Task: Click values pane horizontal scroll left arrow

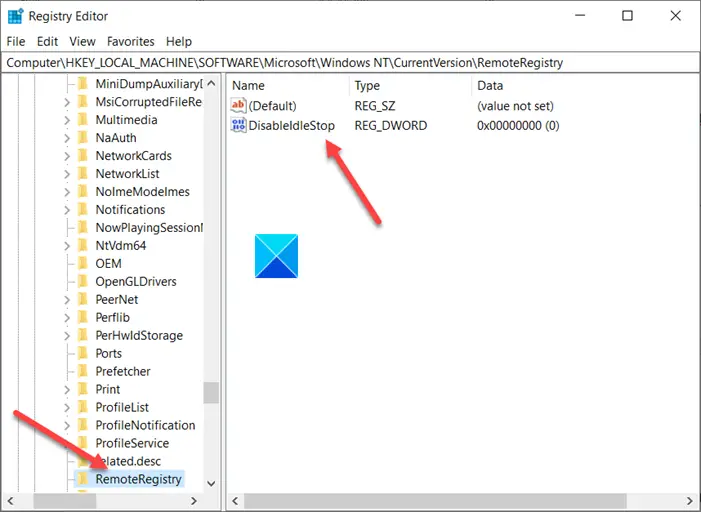Action: tap(235, 501)
